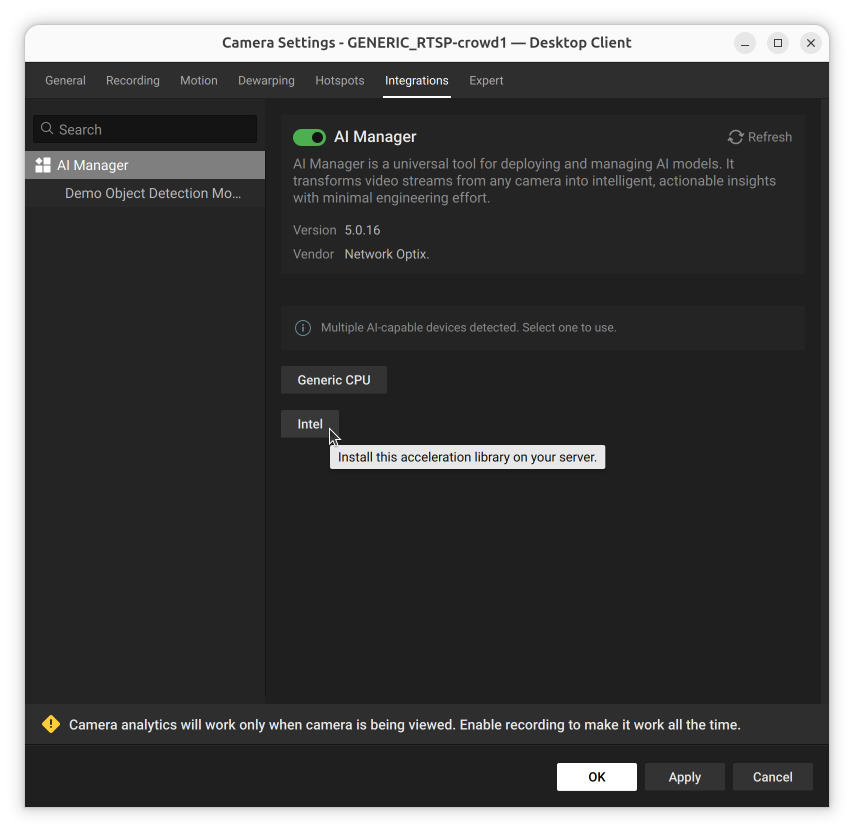Focus the Search integrations field
Viewport: 854px width, 832px height.
point(145,129)
